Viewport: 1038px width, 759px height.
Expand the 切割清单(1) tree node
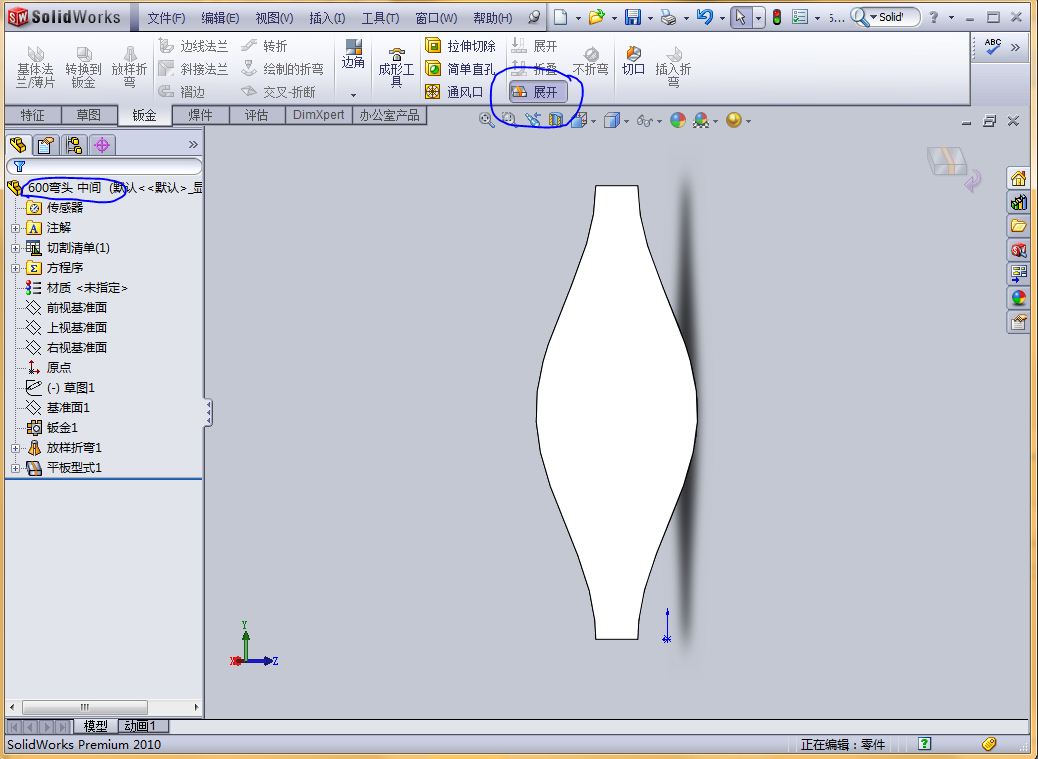(15, 248)
